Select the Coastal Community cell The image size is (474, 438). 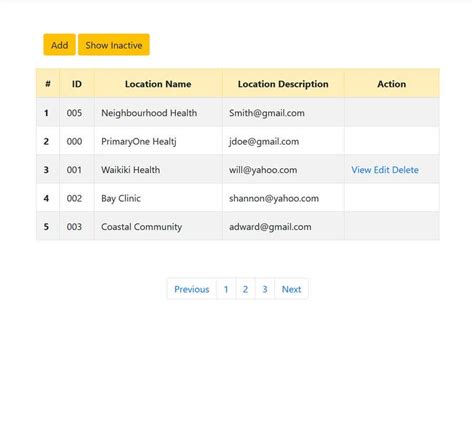[x=158, y=227]
